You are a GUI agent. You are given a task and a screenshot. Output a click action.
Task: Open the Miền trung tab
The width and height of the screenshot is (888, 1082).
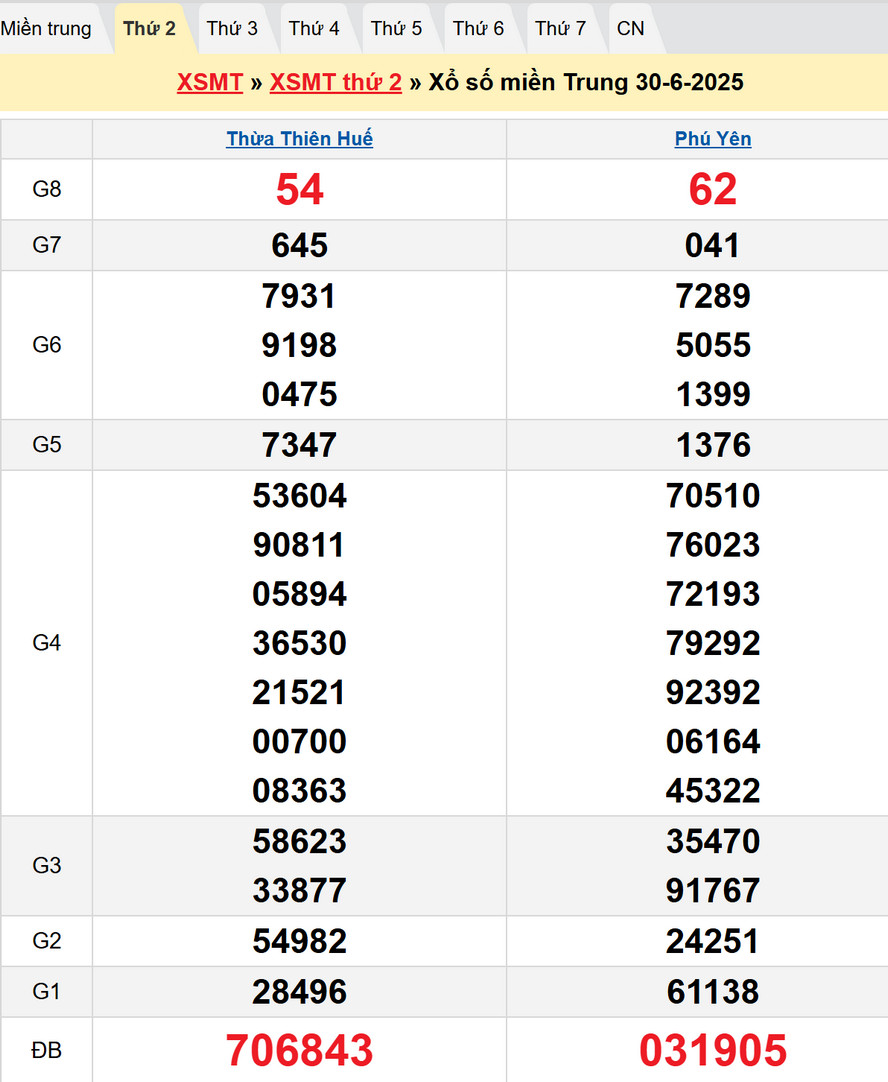46,28
